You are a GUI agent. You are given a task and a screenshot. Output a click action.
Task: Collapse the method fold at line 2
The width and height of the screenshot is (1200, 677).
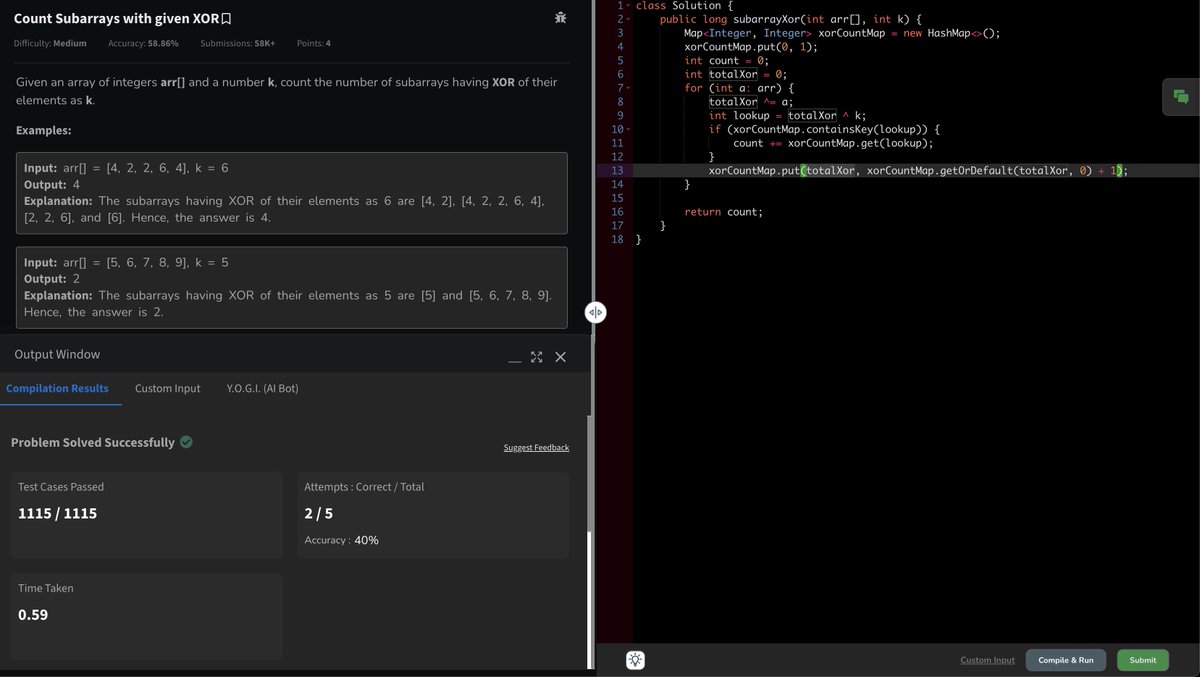coord(626,19)
